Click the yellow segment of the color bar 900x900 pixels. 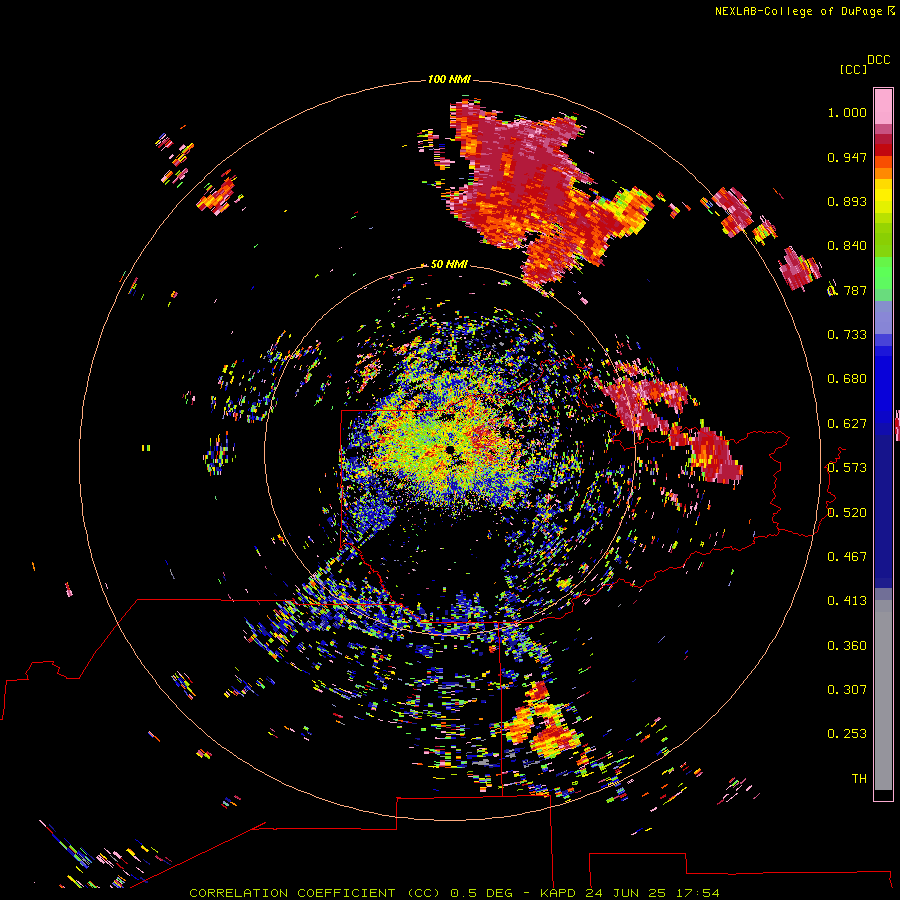(883, 196)
